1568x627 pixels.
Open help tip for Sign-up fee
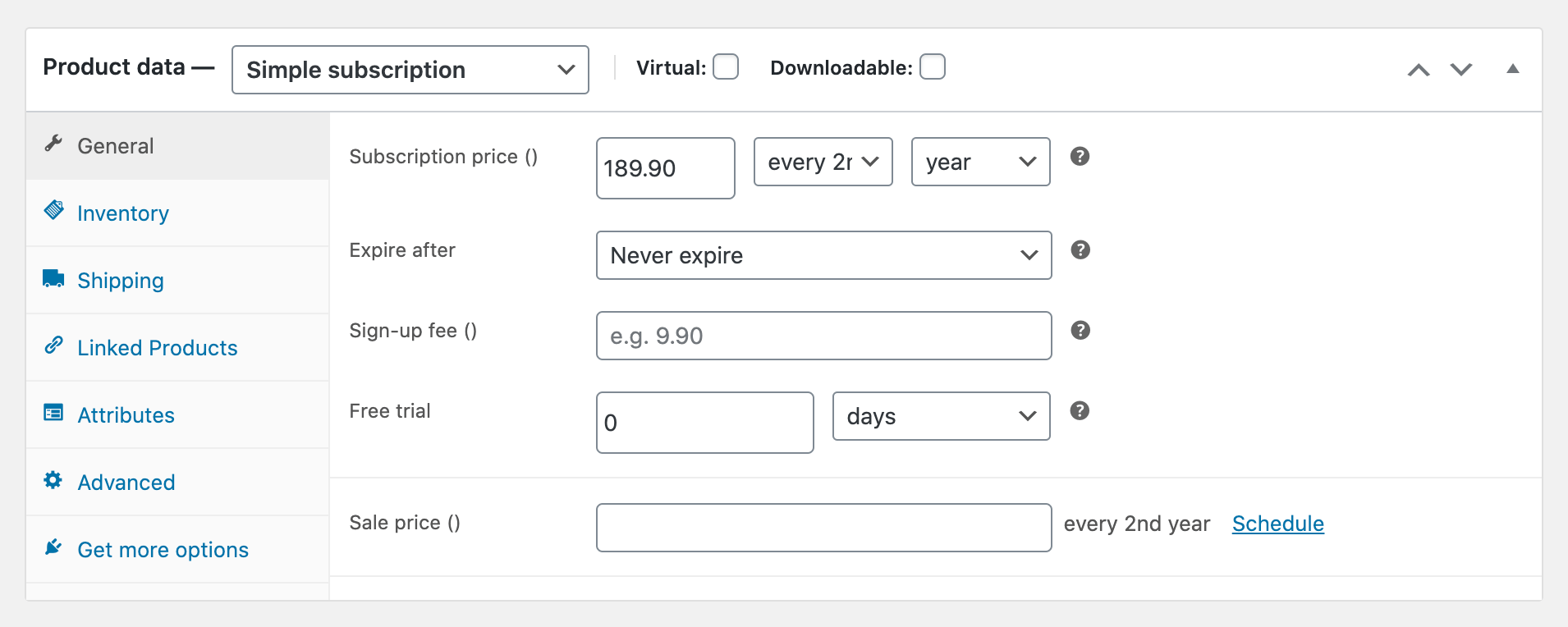1081,330
